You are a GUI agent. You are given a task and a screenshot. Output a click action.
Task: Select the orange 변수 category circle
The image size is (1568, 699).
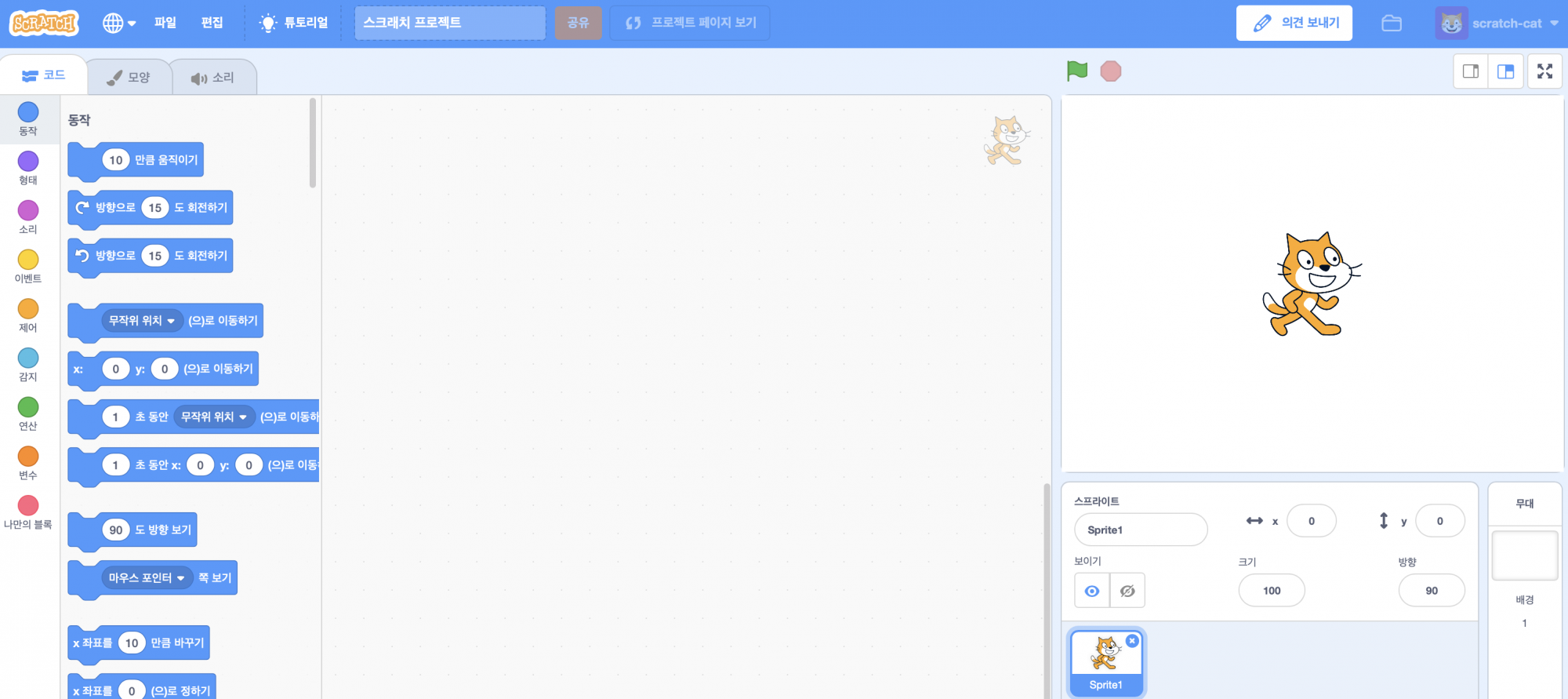28,457
